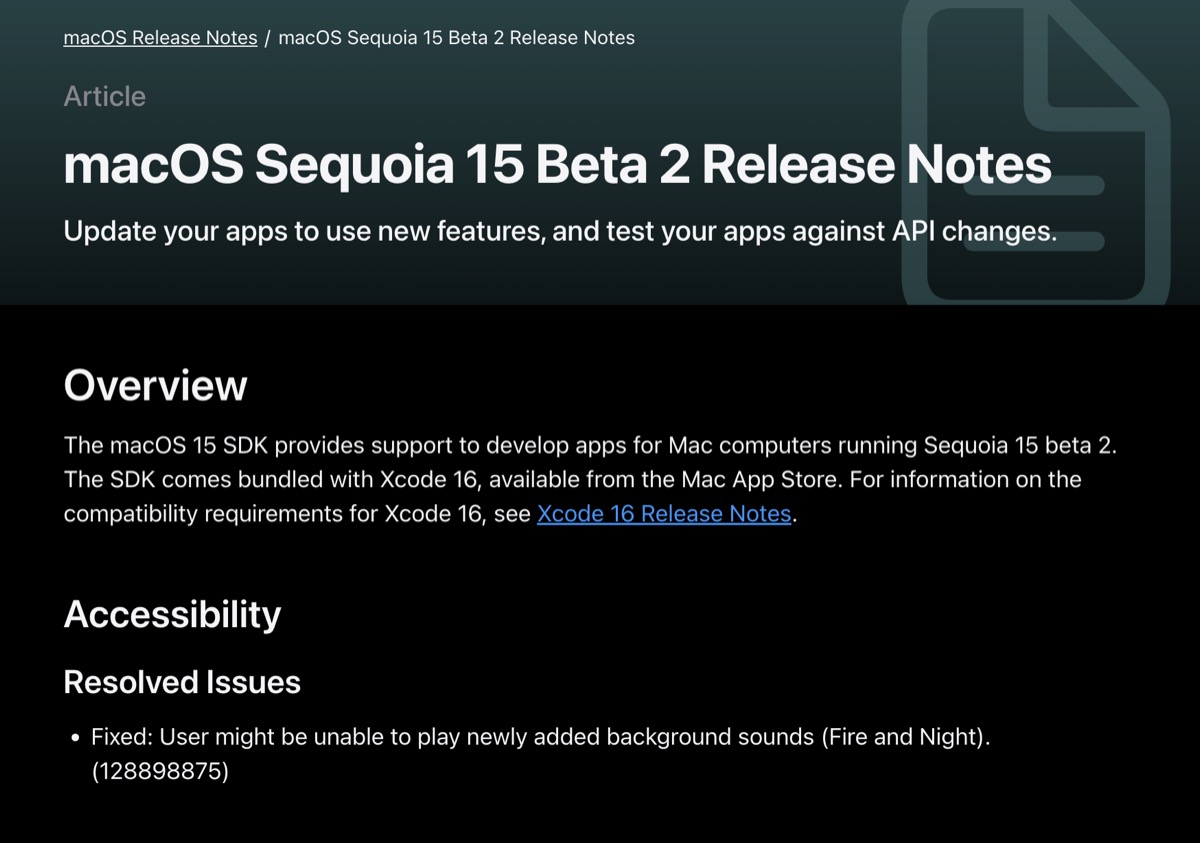Image resolution: width=1200 pixels, height=843 pixels.
Task: Click the Xcode 16 Release Notes hyperlink
Action: pos(664,514)
